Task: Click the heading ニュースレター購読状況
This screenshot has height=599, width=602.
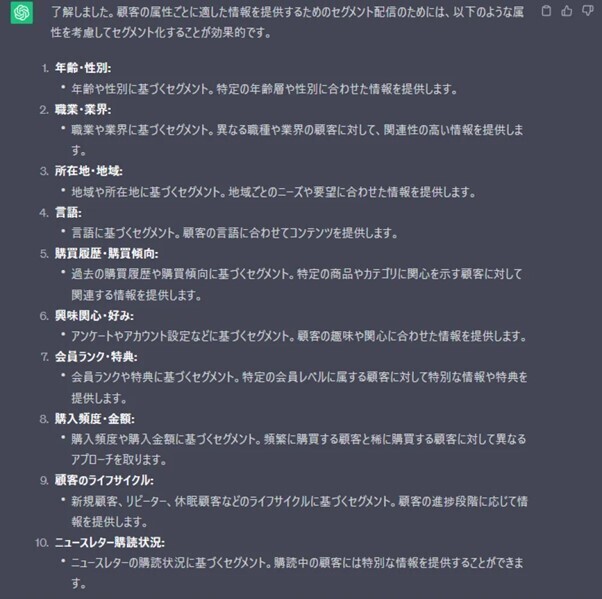Action: click(110, 543)
